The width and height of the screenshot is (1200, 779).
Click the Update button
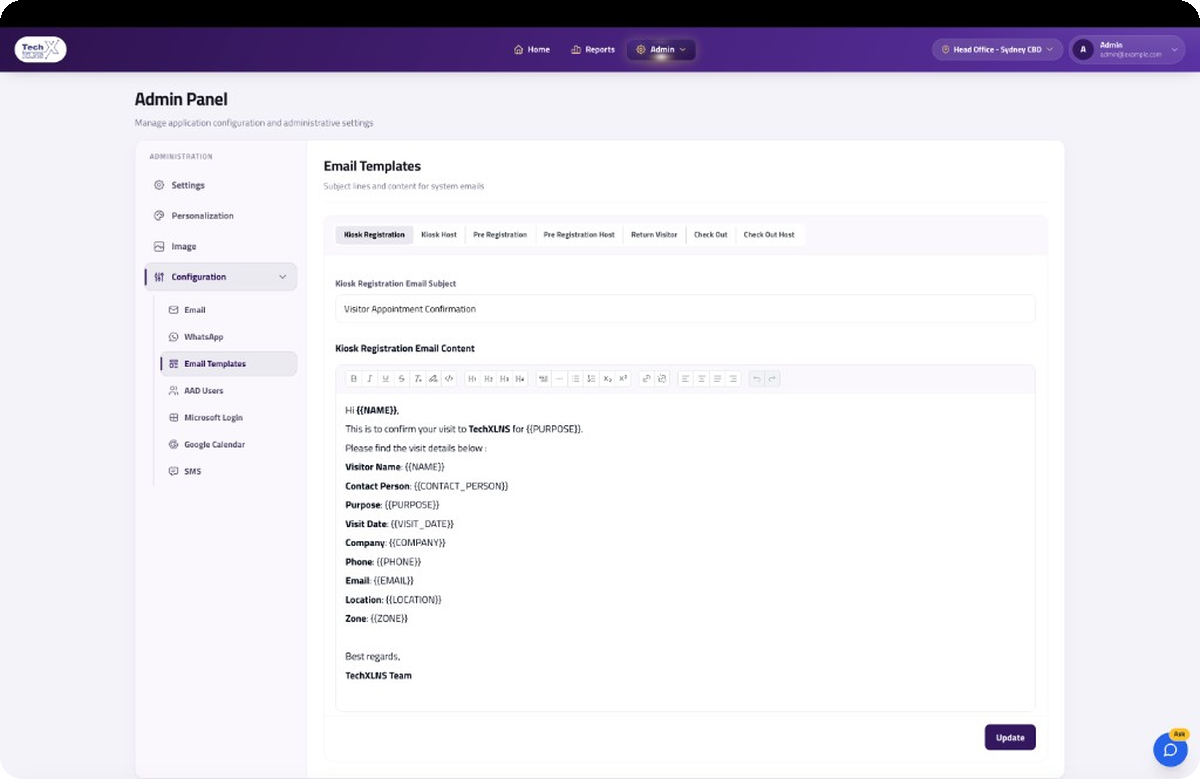pos(1010,737)
